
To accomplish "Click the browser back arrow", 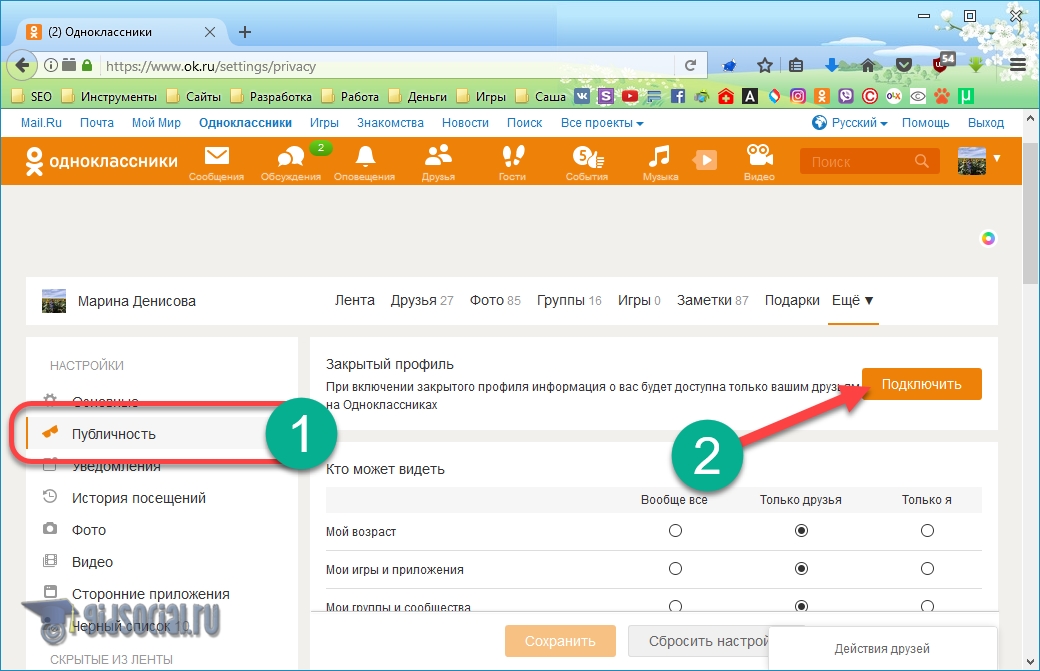I will point(22,65).
